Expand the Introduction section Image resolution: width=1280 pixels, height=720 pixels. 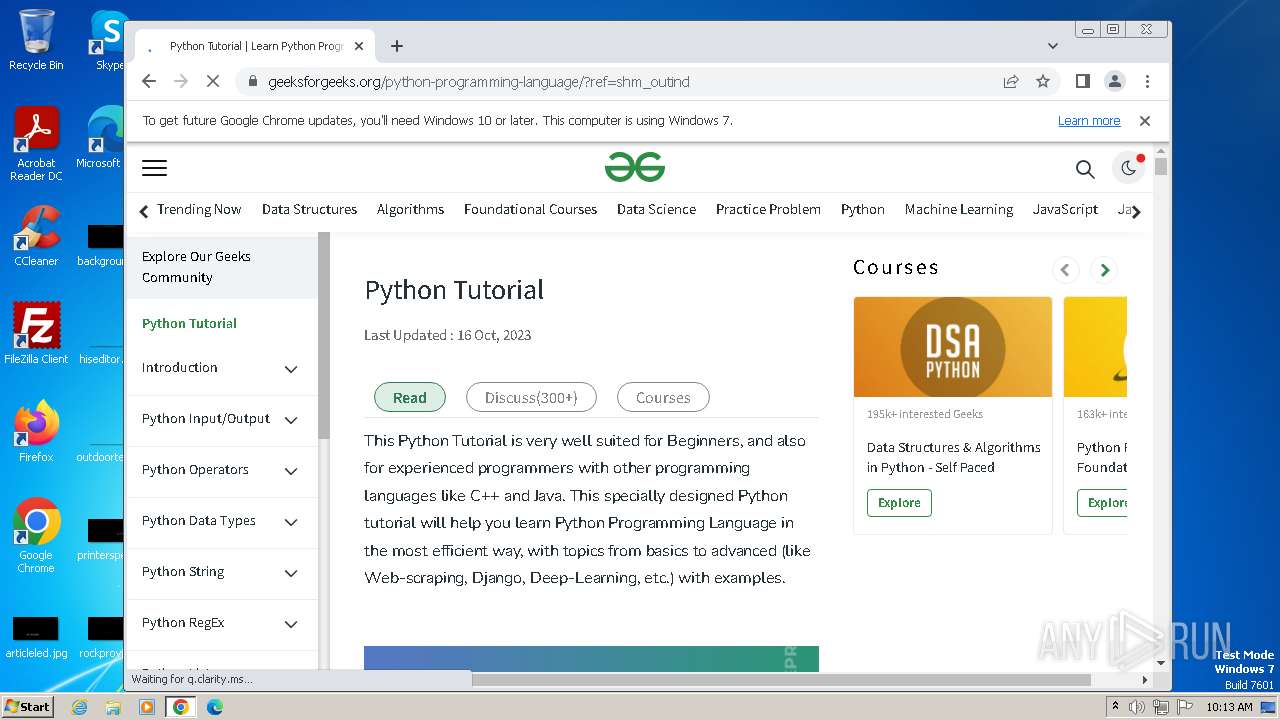(x=291, y=369)
